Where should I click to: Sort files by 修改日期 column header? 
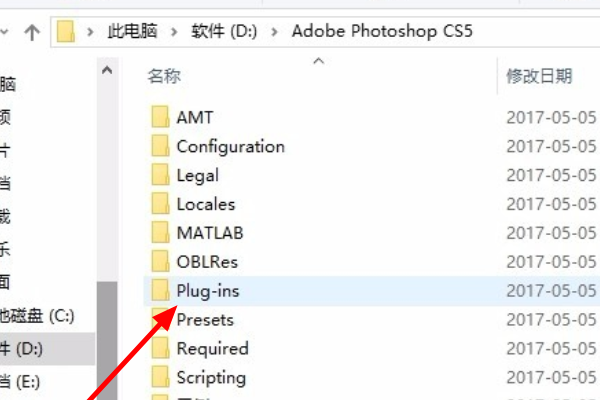539,75
